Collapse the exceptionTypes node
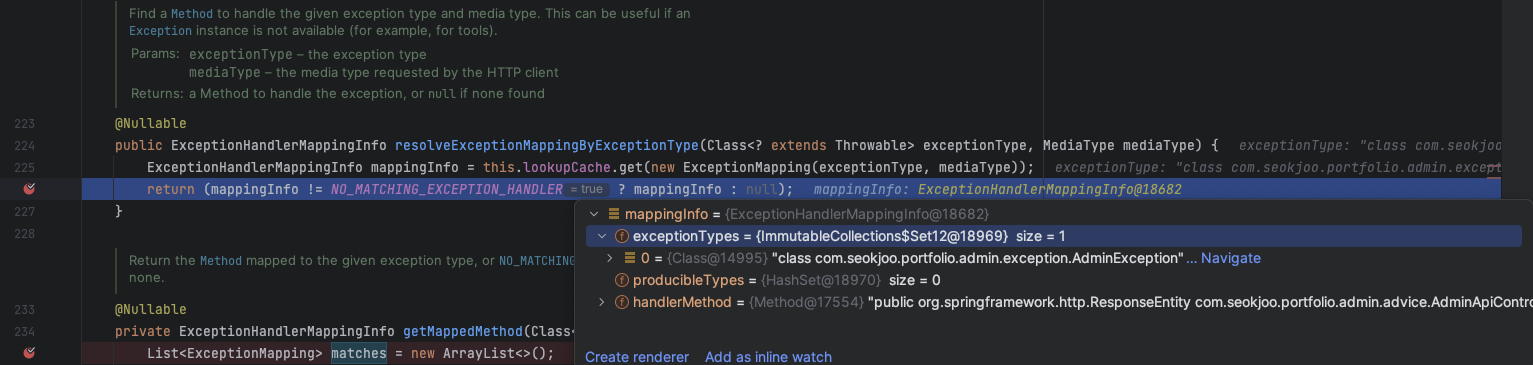1533x365 pixels. (x=602, y=236)
